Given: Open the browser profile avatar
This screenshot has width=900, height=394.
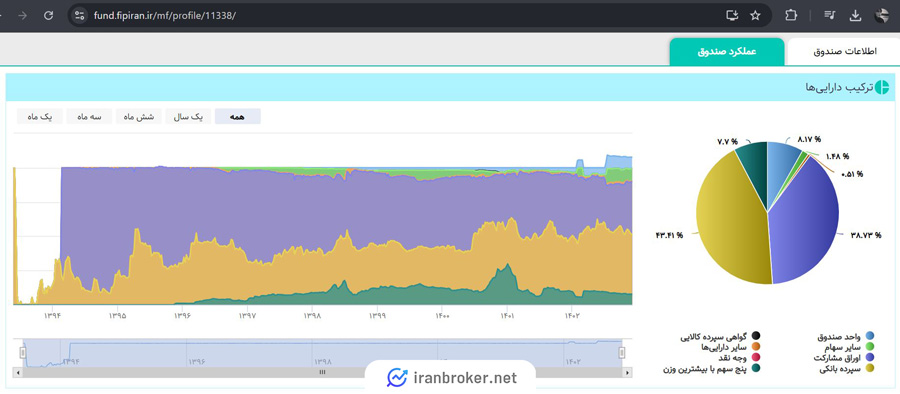Looking at the screenshot, I should [882, 16].
